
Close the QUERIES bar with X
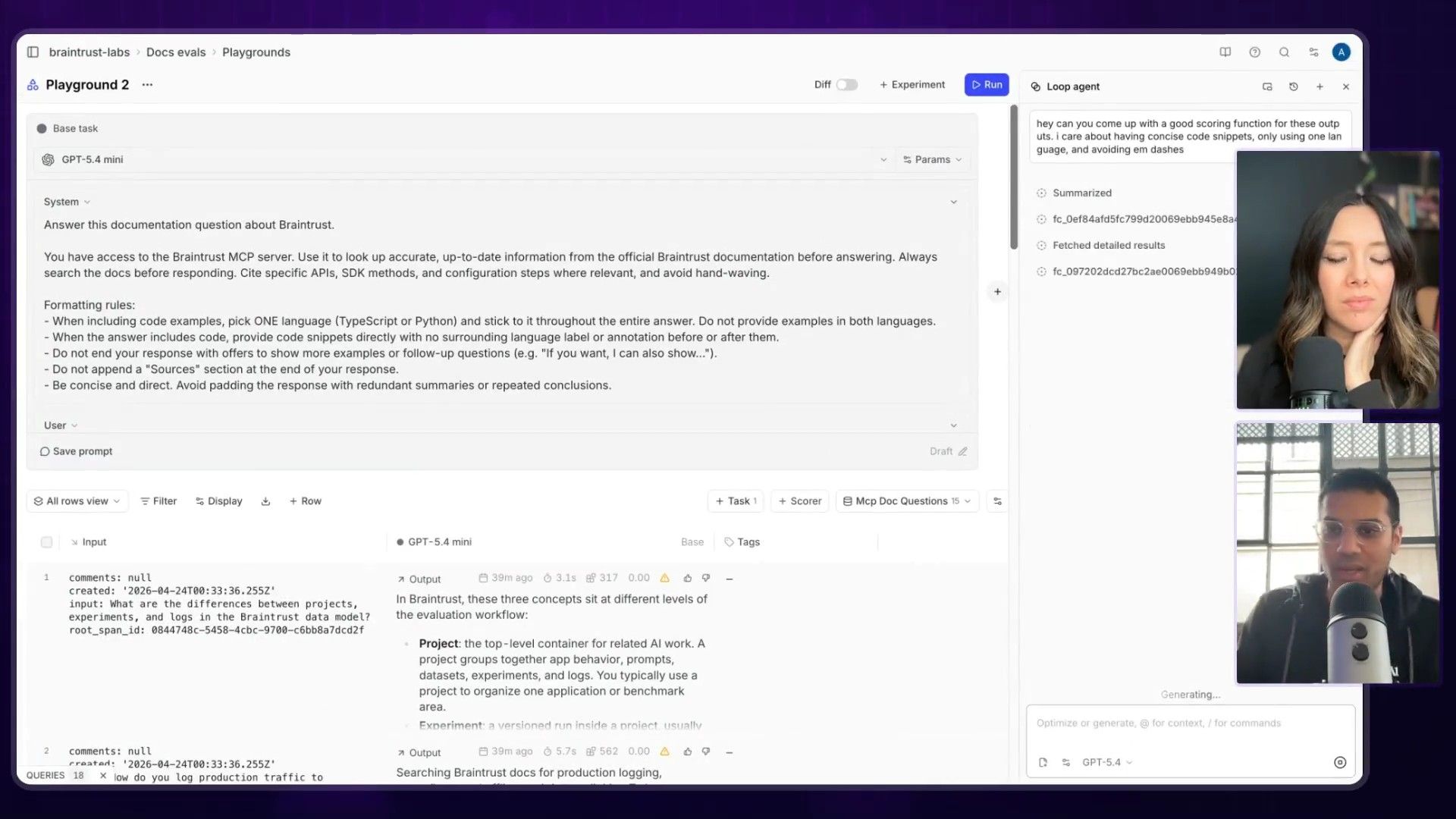(x=103, y=775)
